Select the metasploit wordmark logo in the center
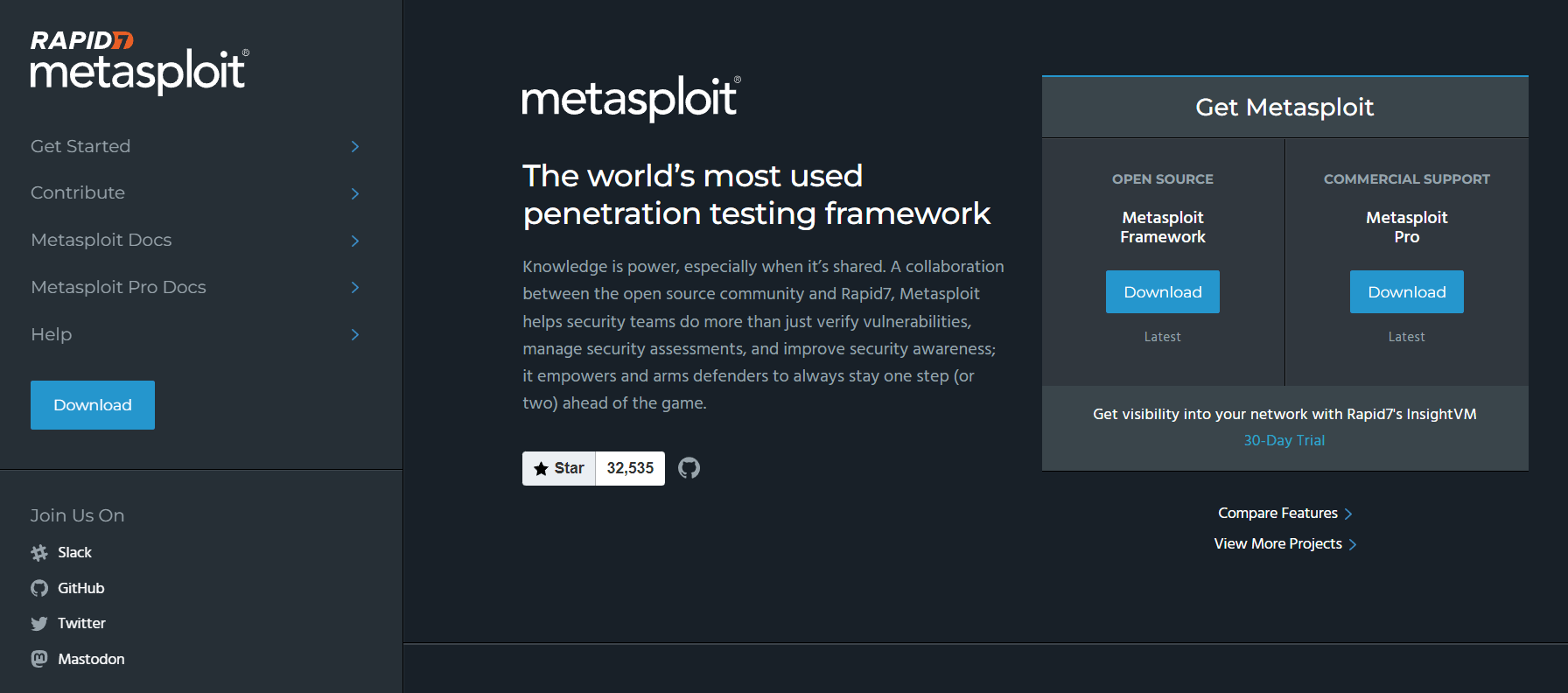The image size is (1568, 693). coord(628,99)
